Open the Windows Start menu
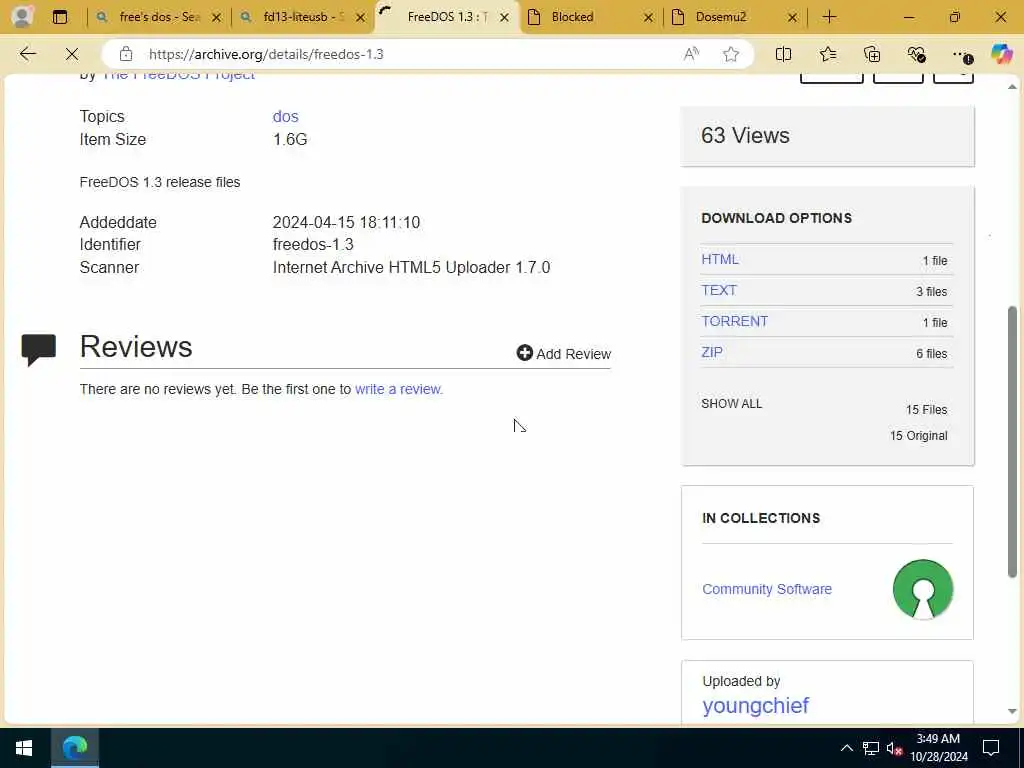The height and width of the screenshot is (768, 1024). pos(24,748)
